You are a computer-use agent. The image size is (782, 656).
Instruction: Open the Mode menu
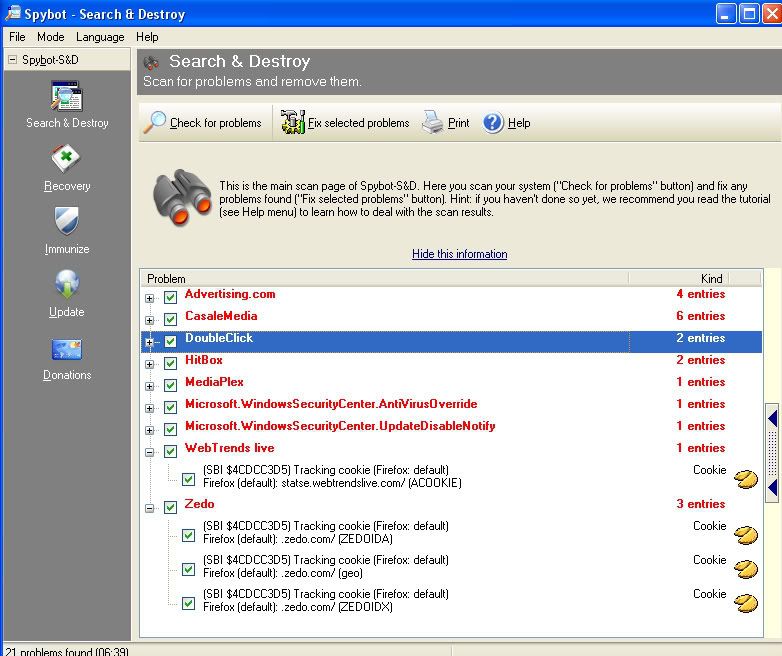(x=50, y=37)
